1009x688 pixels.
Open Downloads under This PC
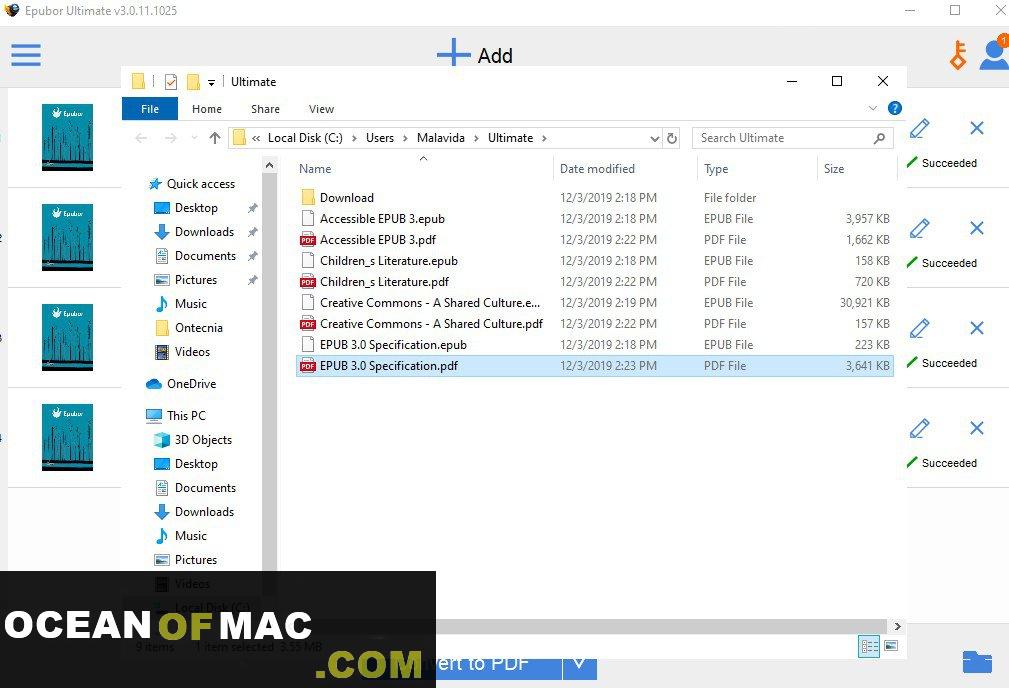click(194, 512)
